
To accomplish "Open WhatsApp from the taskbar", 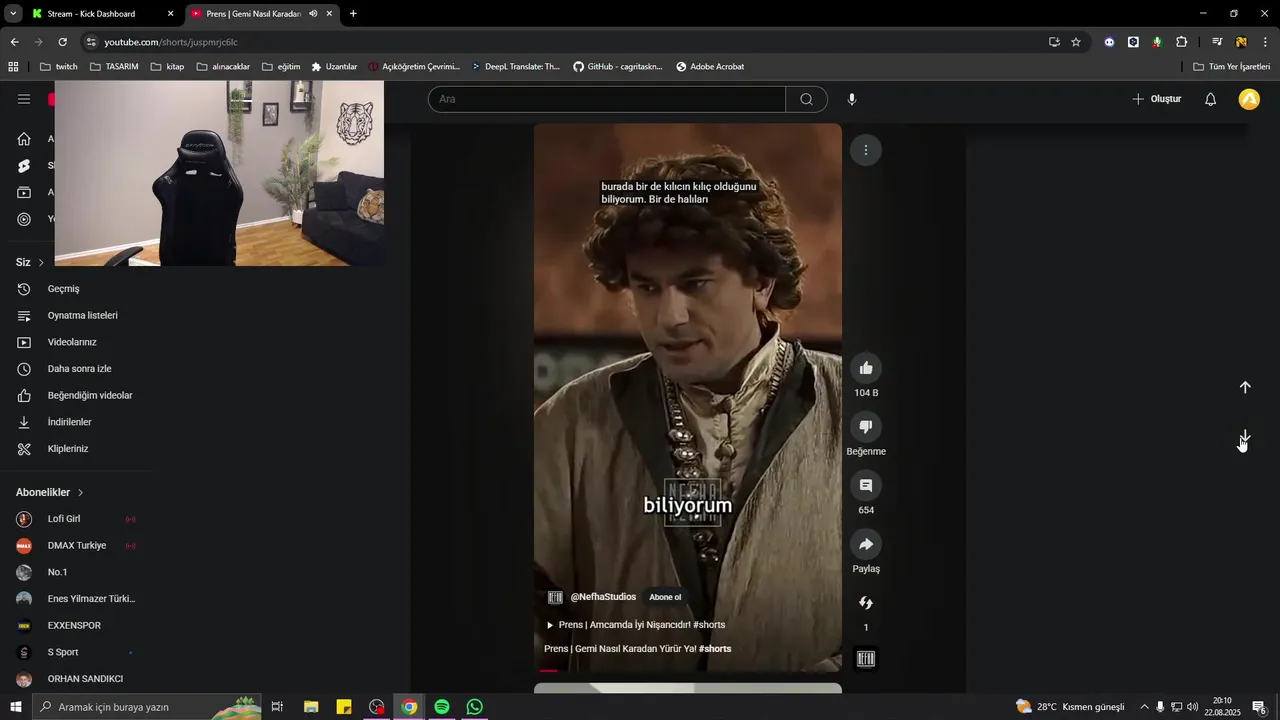I will (475, 707).
